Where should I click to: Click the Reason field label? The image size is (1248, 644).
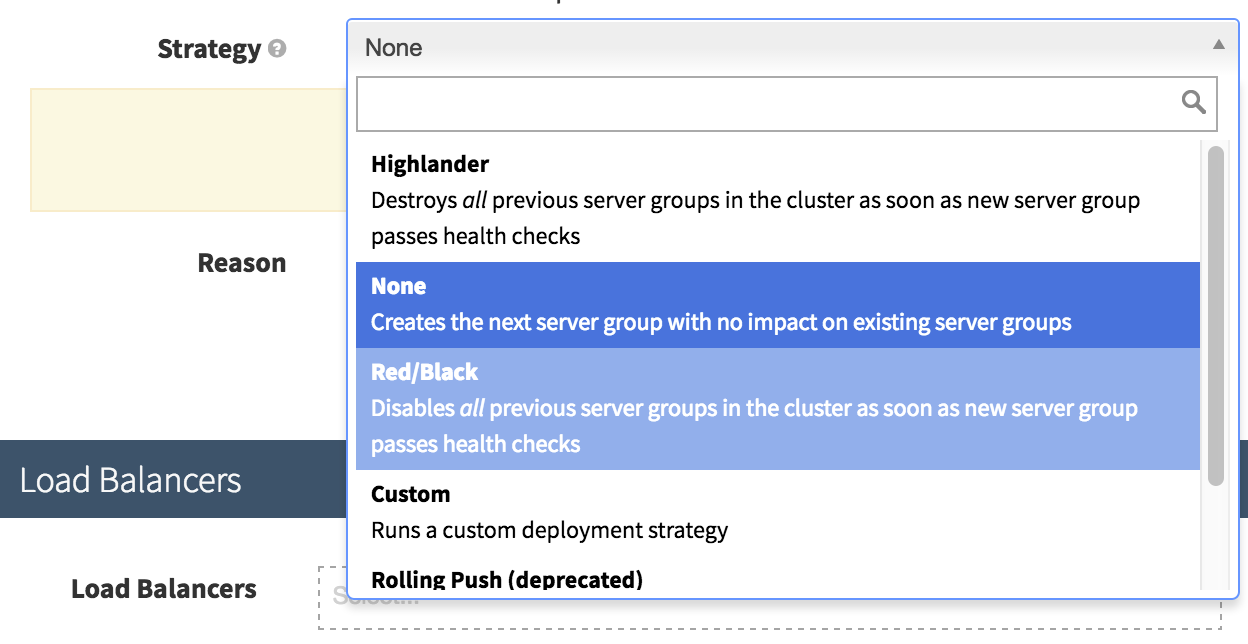[242, 263]
